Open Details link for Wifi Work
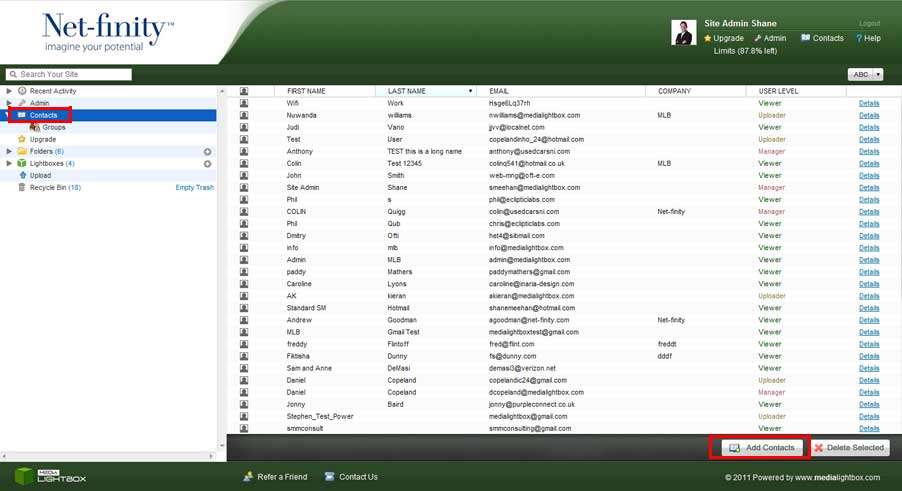 point(869,103)
